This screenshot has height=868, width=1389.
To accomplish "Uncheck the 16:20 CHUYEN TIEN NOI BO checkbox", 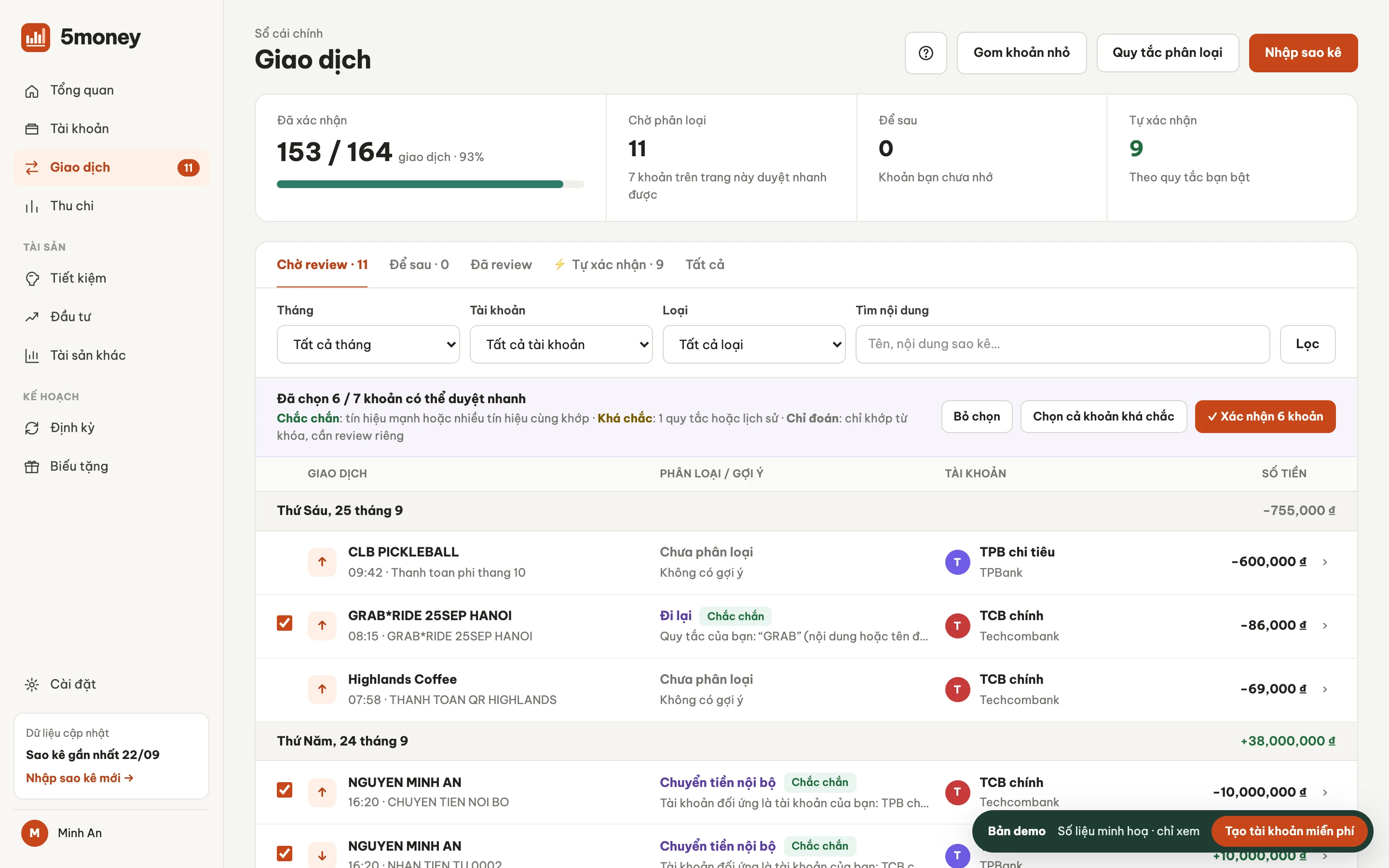I will click(285, 790).
